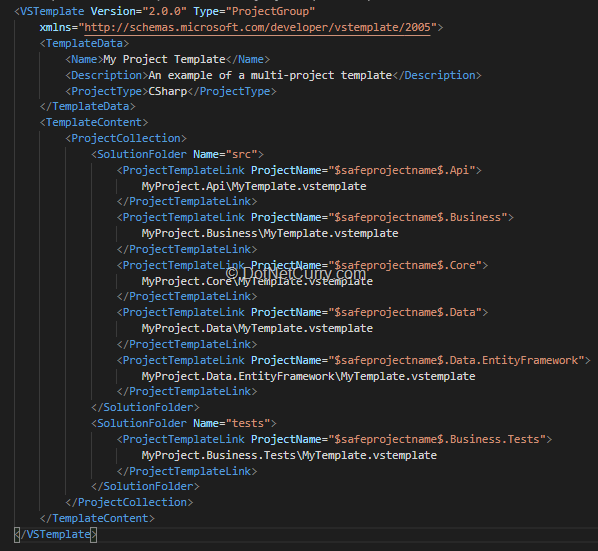The image size is (598, 551).
Task: Click the closing /VSTemplate tag
Action: tap(55, 534)
